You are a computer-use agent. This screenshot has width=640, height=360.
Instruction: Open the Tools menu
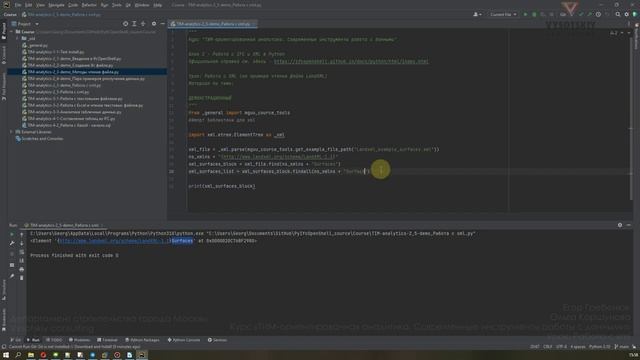tap(117, 5)
